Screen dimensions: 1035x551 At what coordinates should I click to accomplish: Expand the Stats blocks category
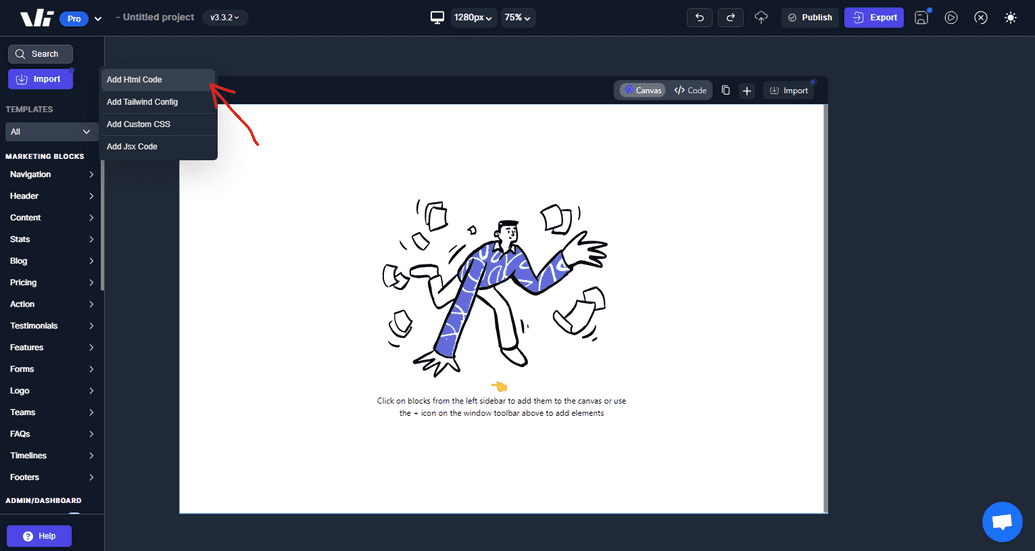(x=51, y=240)
